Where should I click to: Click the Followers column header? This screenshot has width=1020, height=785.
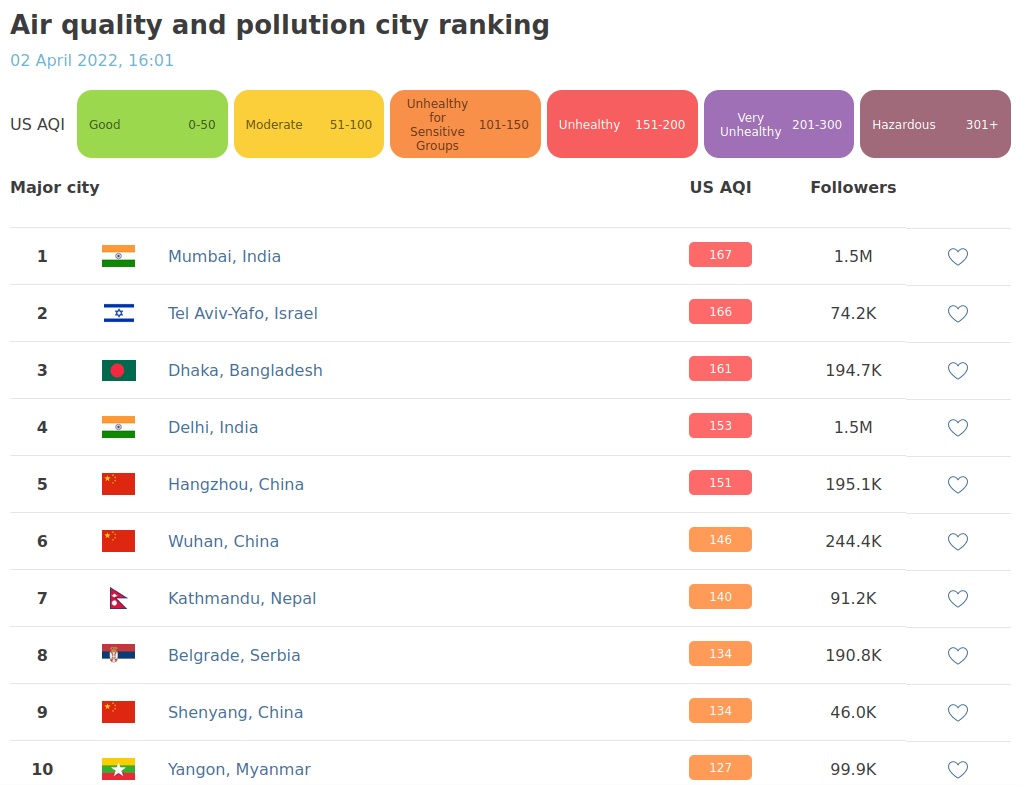coord(853,188)
